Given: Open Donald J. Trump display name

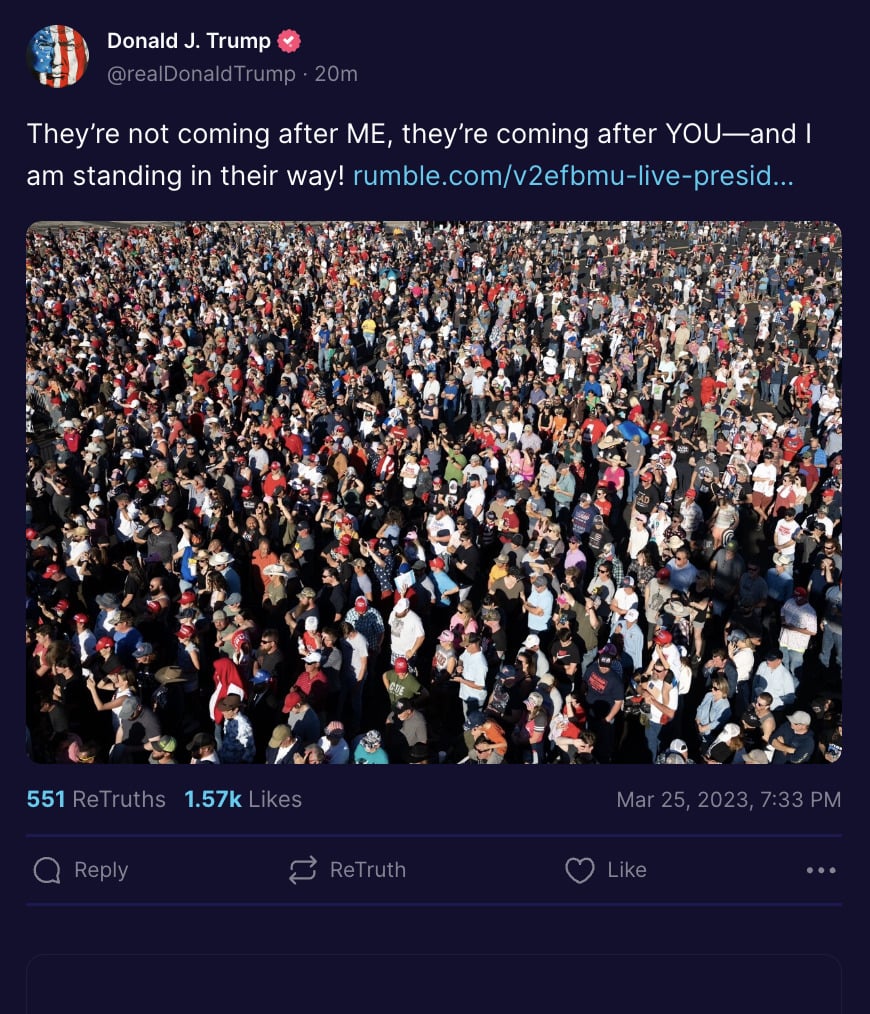Looking at the screenshot, I should (x=189, y=41).
